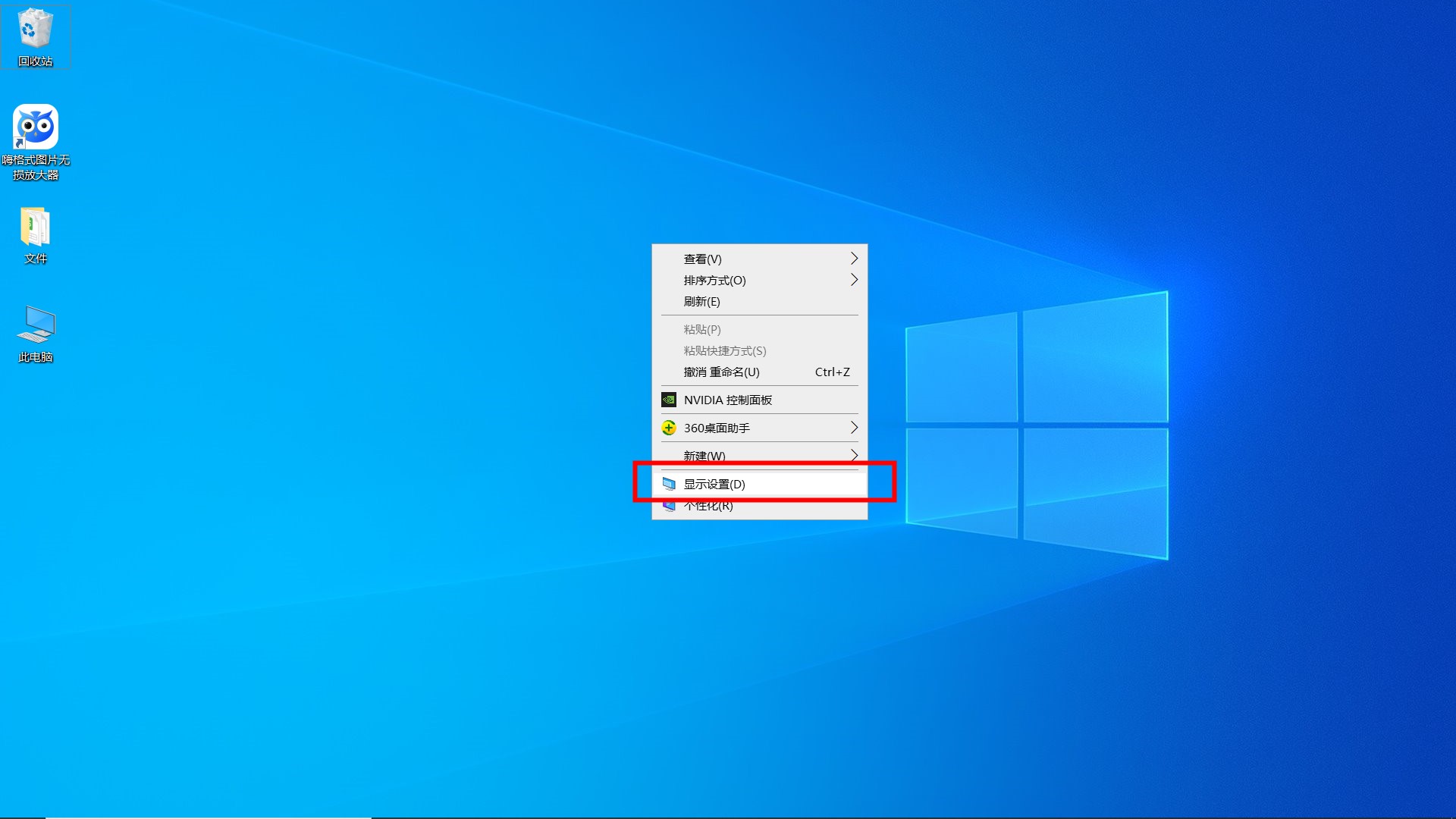Choose 个性化(R) at the menu bottom
This screenshot has height=819, width=1456.
pos(708,507)
